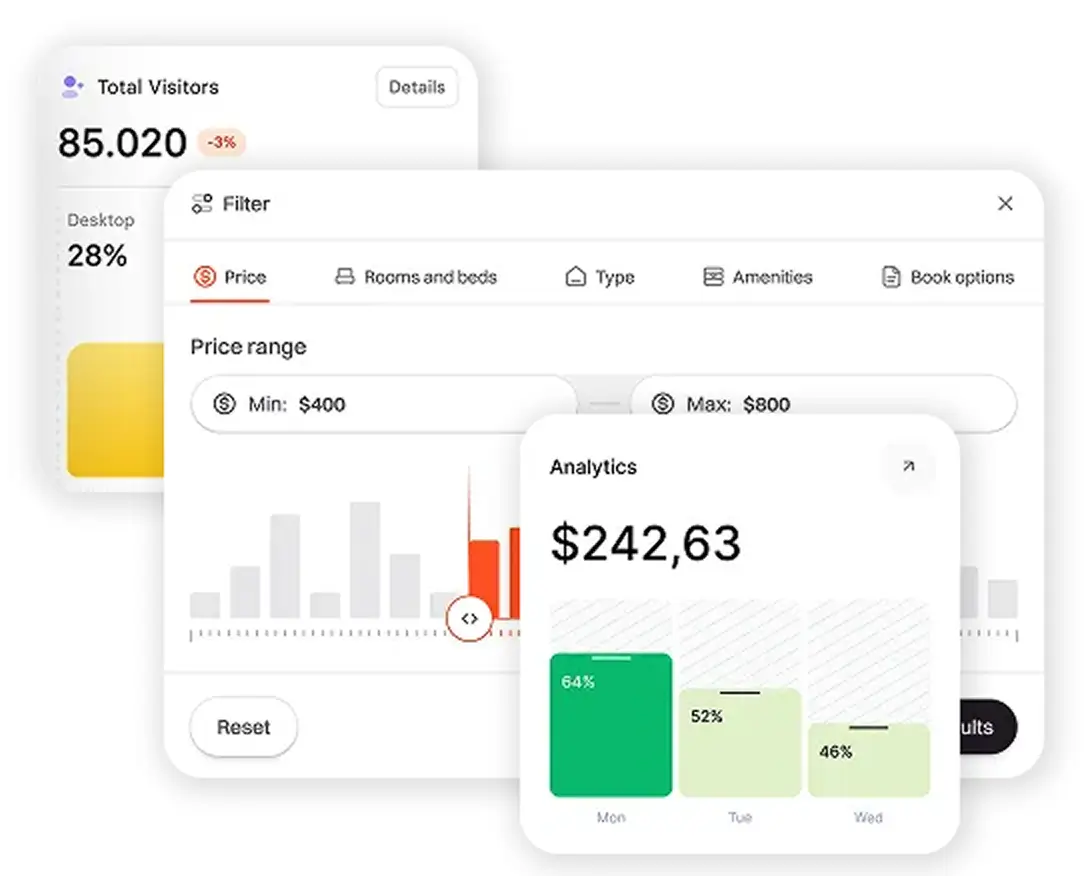The image size is (1085, 876).
Task: Open visitor Details
Action: (x=416, y=87)
